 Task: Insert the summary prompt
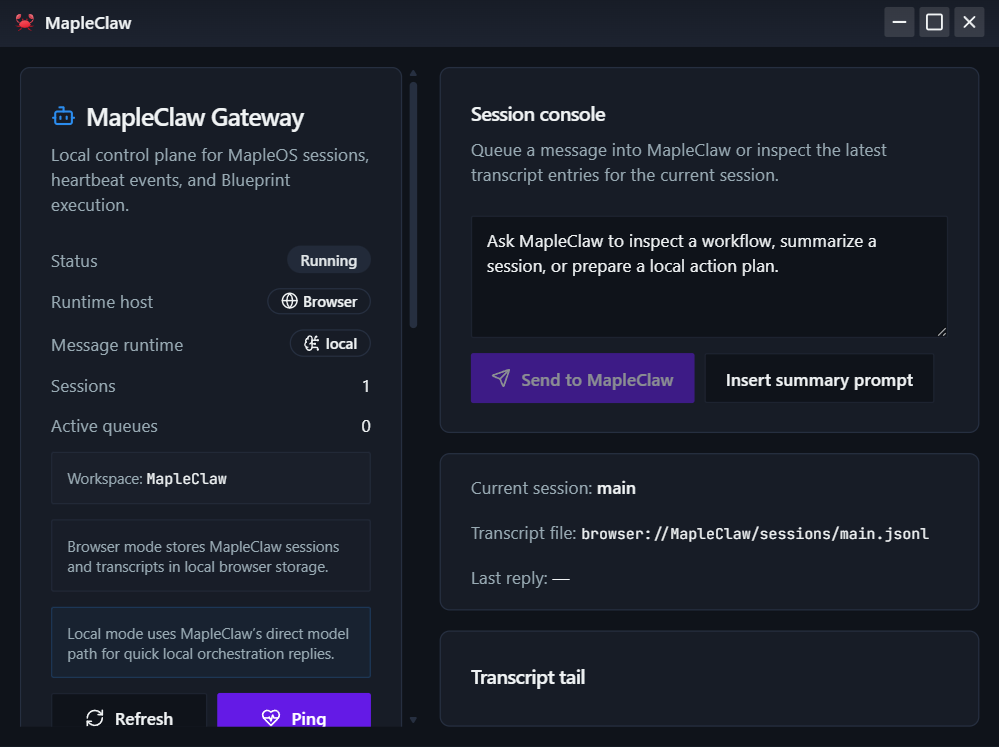[x=819, y=379]
